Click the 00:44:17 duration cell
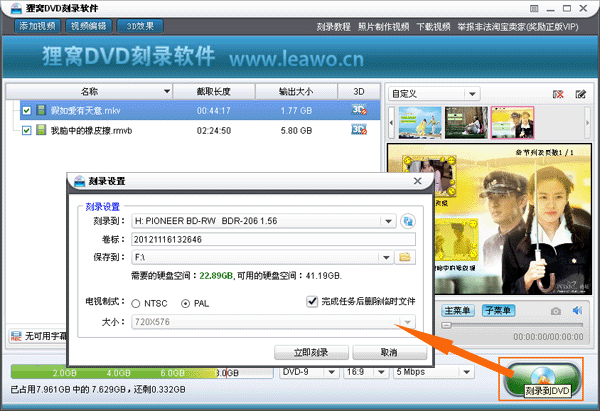This screenshot has height=411, width=600. [x=214, y=111]
